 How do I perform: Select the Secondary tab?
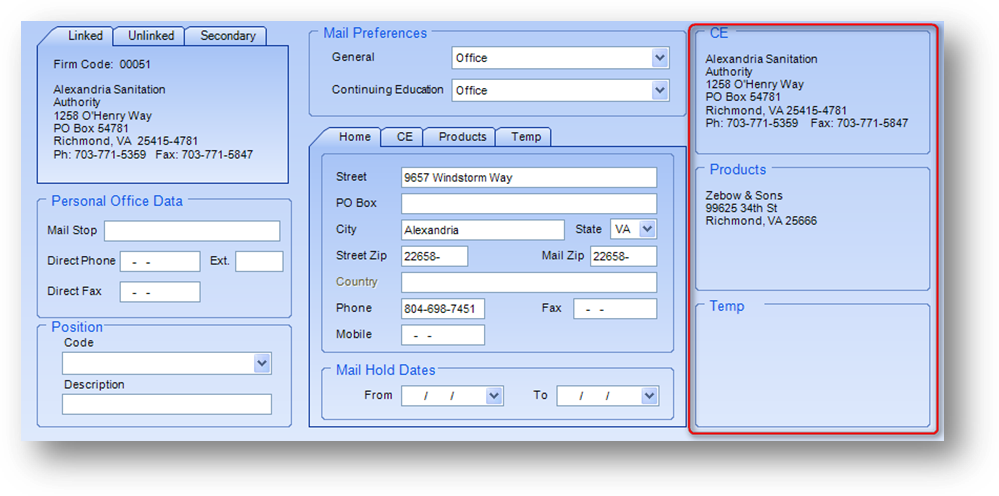pos(227,36)
